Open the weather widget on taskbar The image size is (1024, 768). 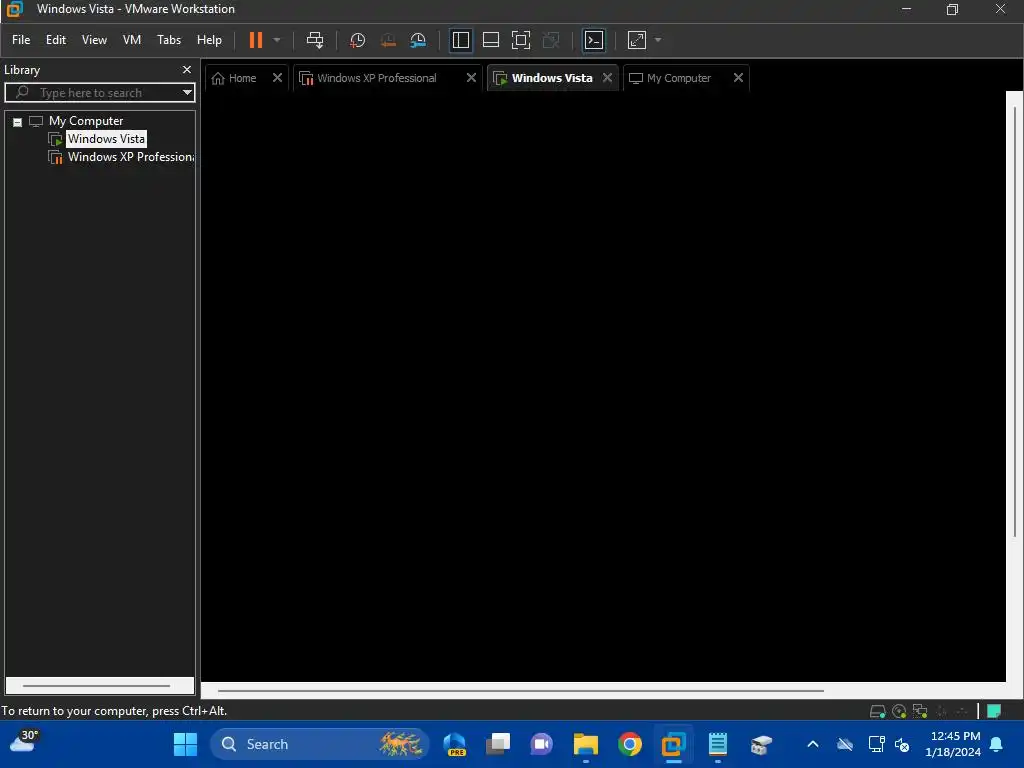[x=24, y=742]
